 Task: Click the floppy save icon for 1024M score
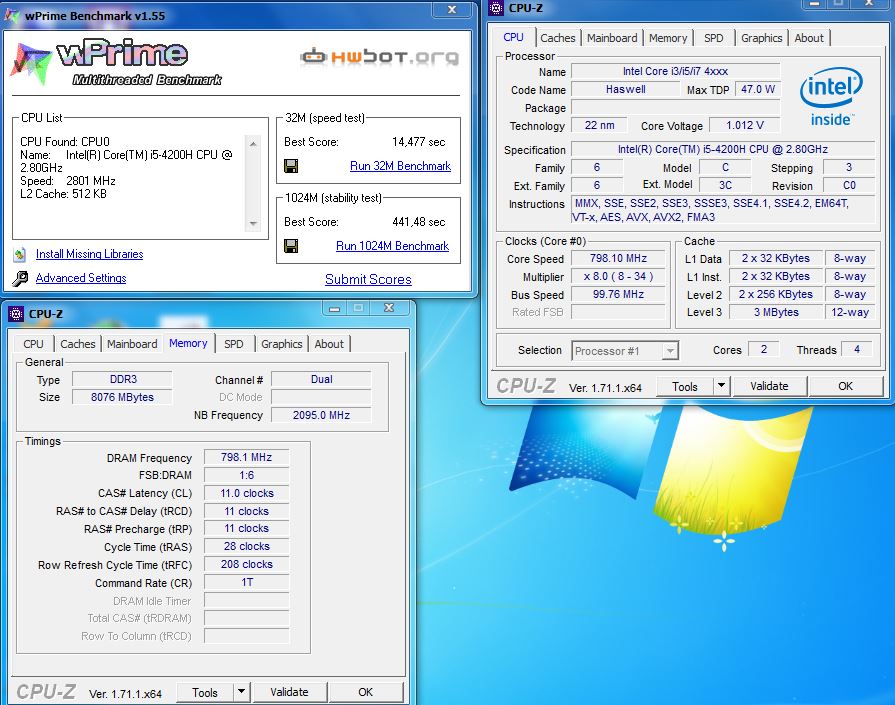(291, 246)
